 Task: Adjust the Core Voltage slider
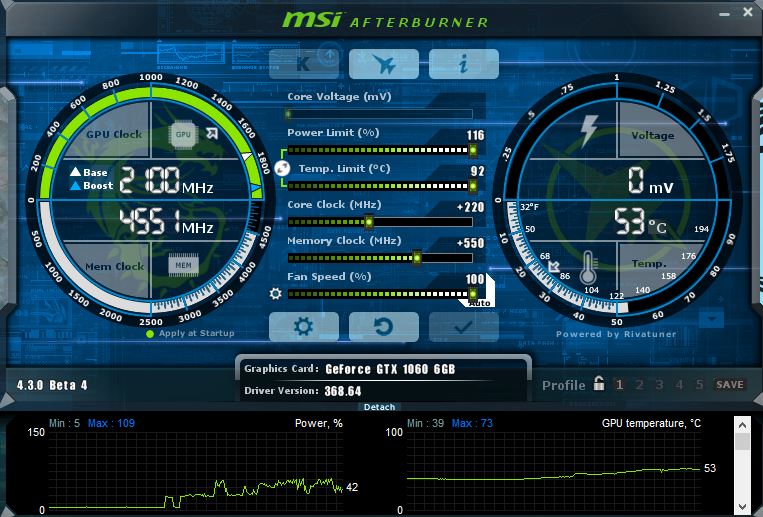point(380,114)
